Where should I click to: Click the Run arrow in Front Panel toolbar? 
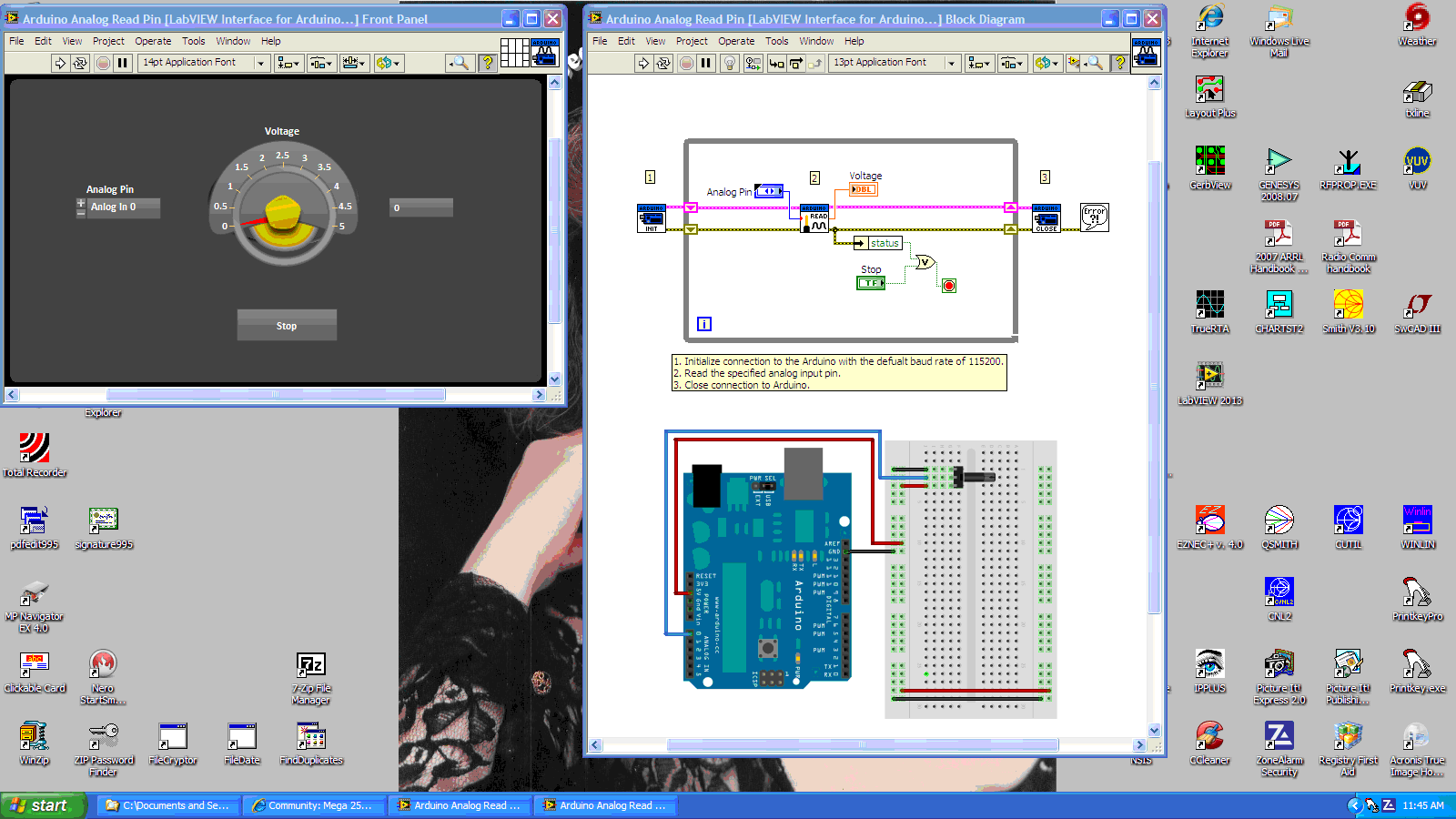click(x=60, y=63)
